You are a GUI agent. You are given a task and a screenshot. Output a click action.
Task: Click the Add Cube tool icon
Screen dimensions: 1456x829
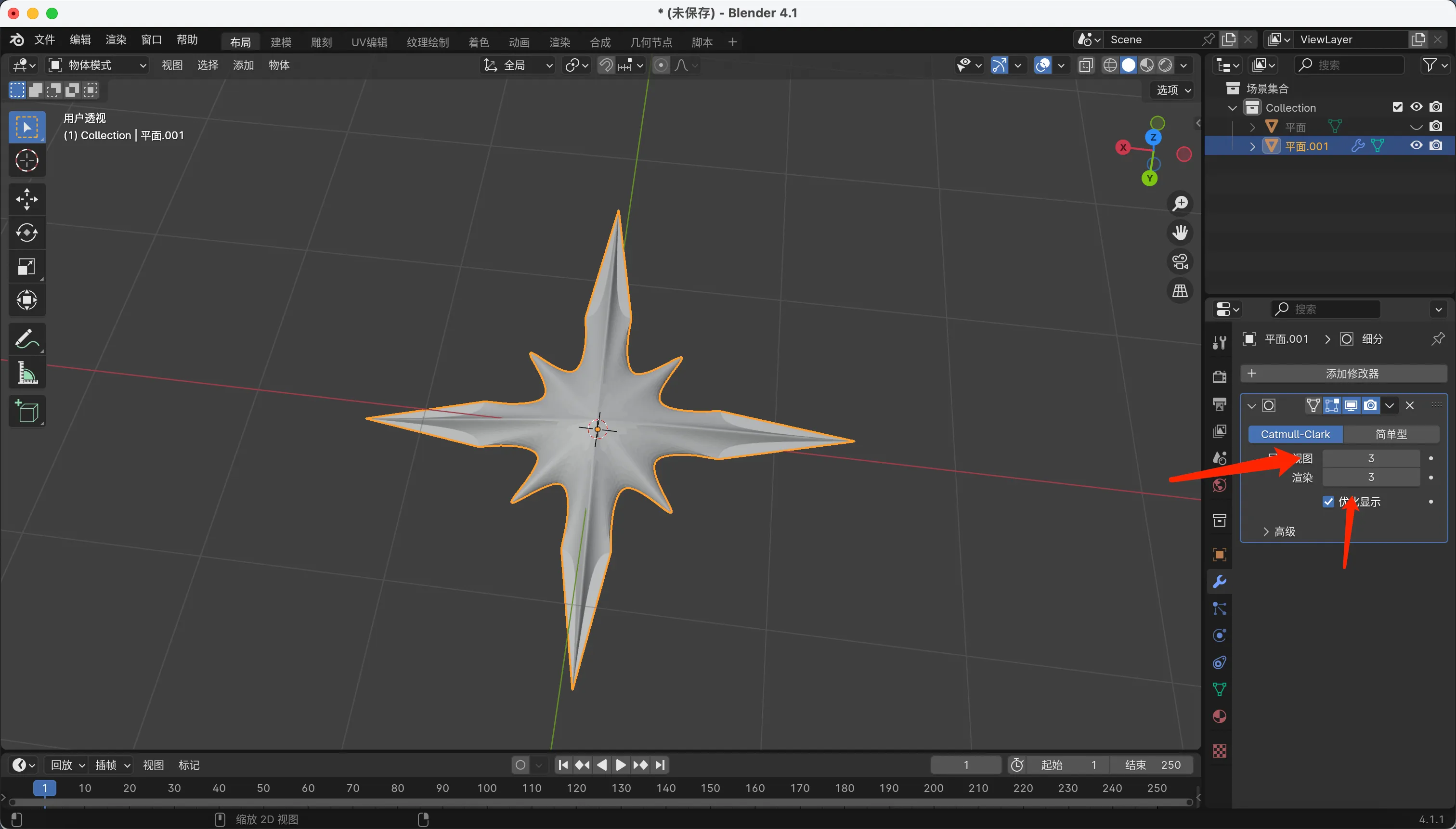click(x=27, y=411)
